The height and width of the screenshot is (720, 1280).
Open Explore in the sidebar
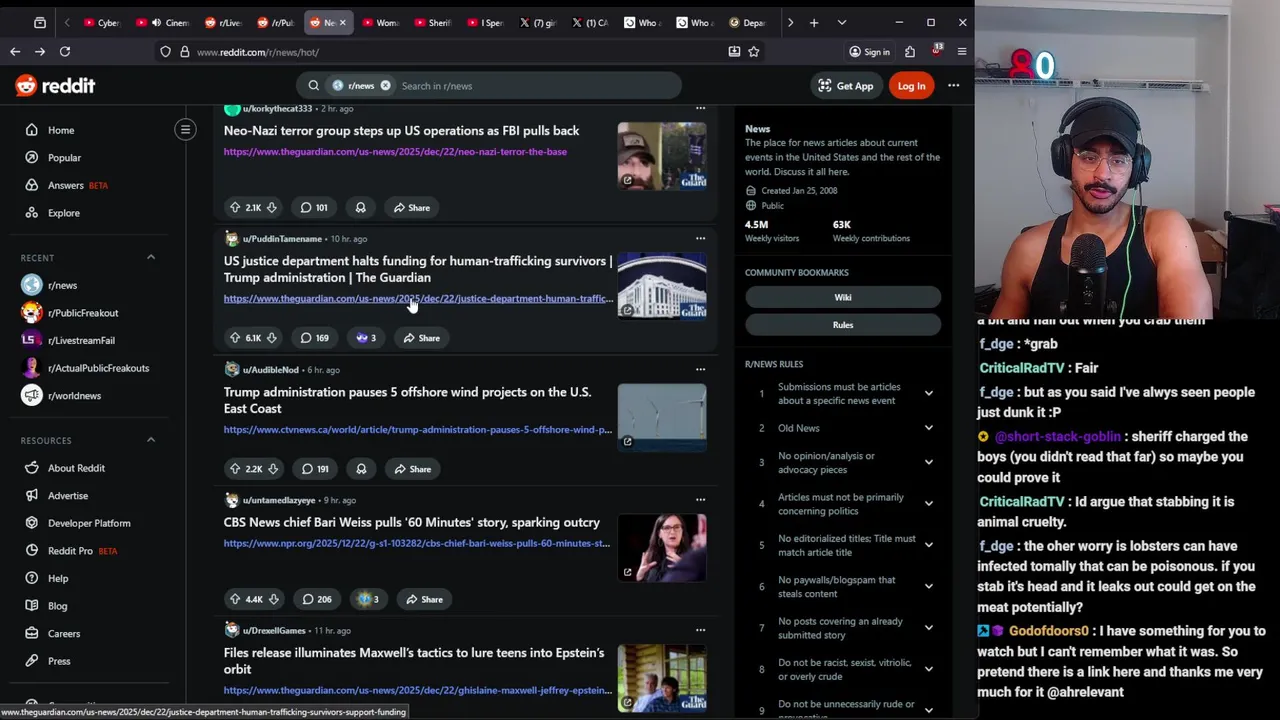point(63,213)
